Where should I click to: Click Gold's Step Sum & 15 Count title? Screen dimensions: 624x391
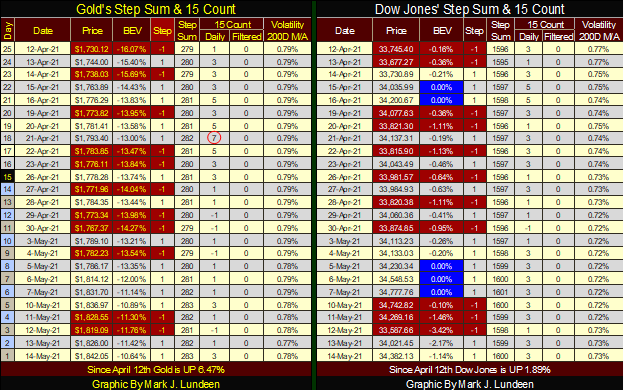click(156, 9)
